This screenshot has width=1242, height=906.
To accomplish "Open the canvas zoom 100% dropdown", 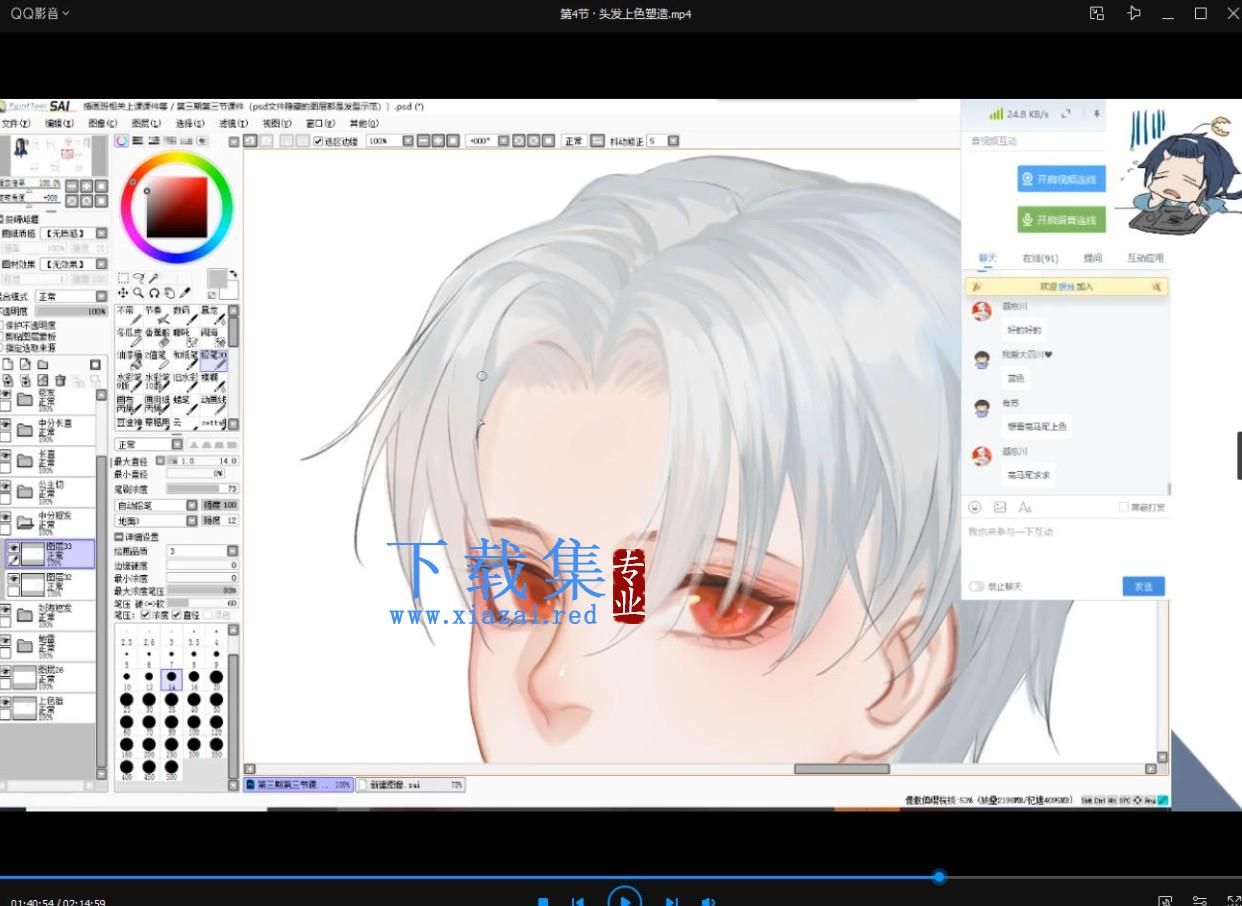I will tap(408, 141).
